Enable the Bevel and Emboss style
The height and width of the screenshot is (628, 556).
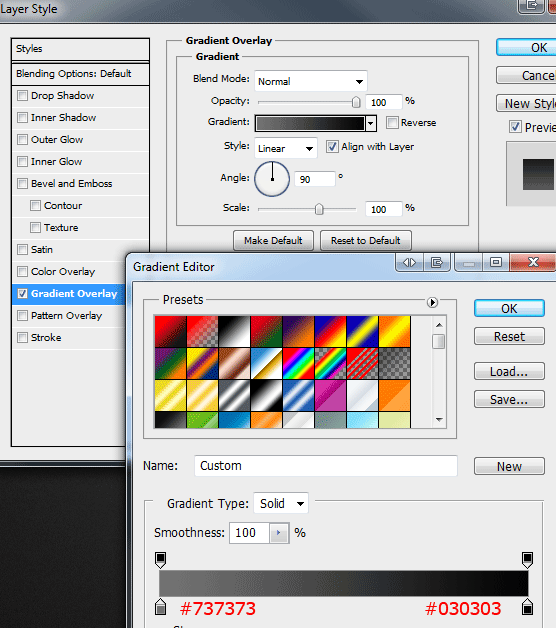[22, 184]
